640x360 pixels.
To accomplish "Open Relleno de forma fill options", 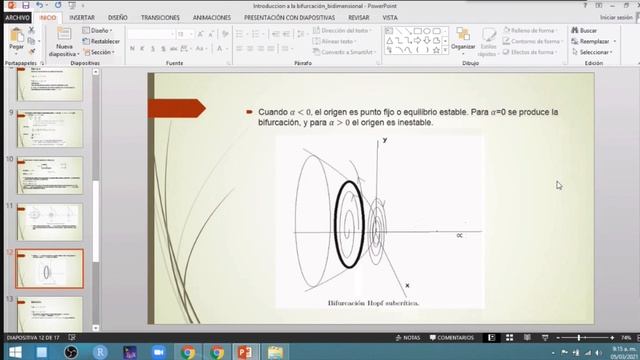I will (x=530, y=31).
